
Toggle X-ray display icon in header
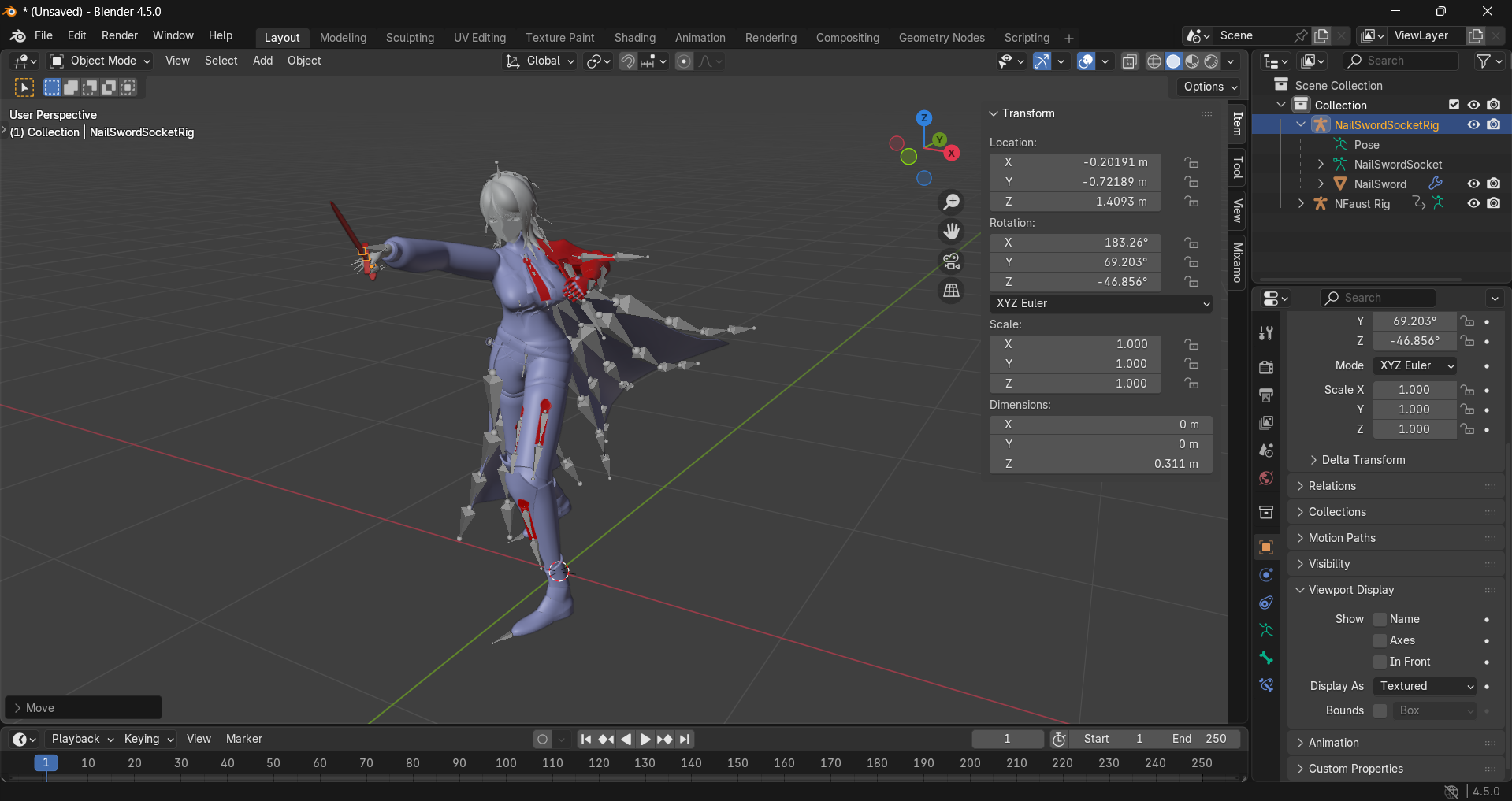pyautogui.click(x=1129, y=61)
